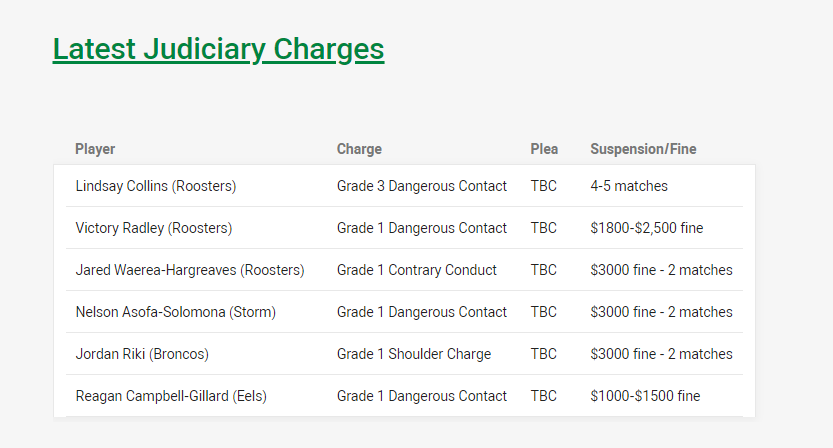
Task: Open the Latest Judiciary Charges link
Action: click(218, 49)
